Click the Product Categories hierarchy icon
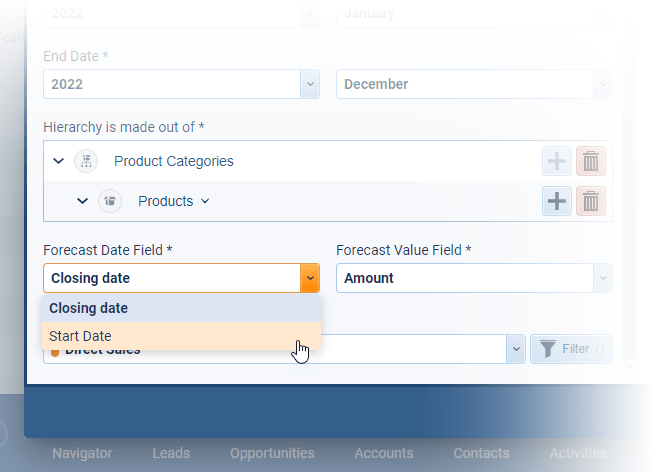 click(x=86, y=161)
